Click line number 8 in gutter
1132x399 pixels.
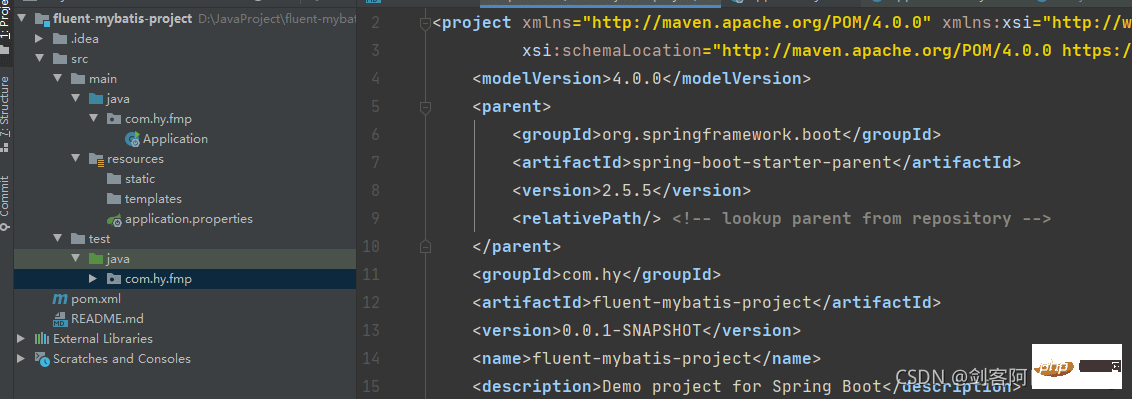(x=374, y=190)
